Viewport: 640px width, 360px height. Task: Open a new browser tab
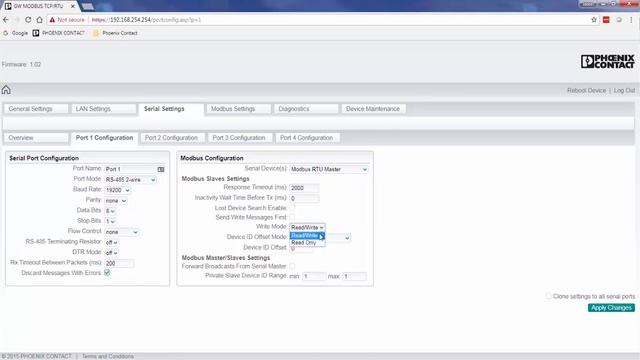(x=87, y=6)
